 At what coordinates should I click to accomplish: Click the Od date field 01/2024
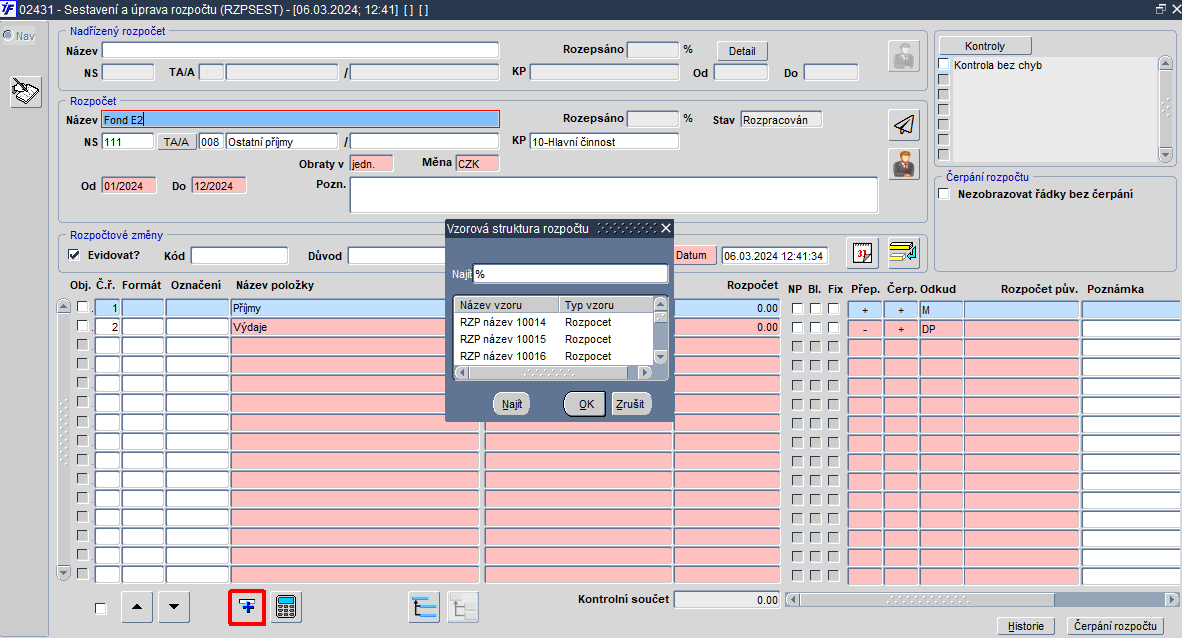129,186
